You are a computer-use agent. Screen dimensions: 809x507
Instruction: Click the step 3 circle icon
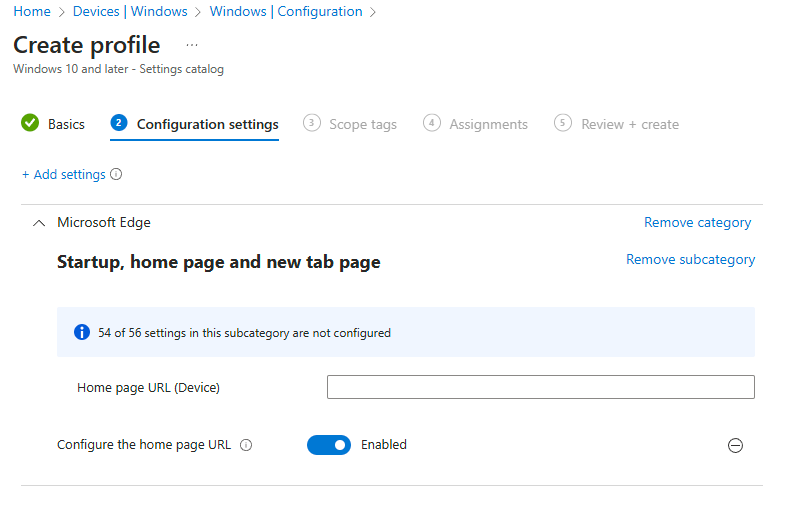click(312, 123)
